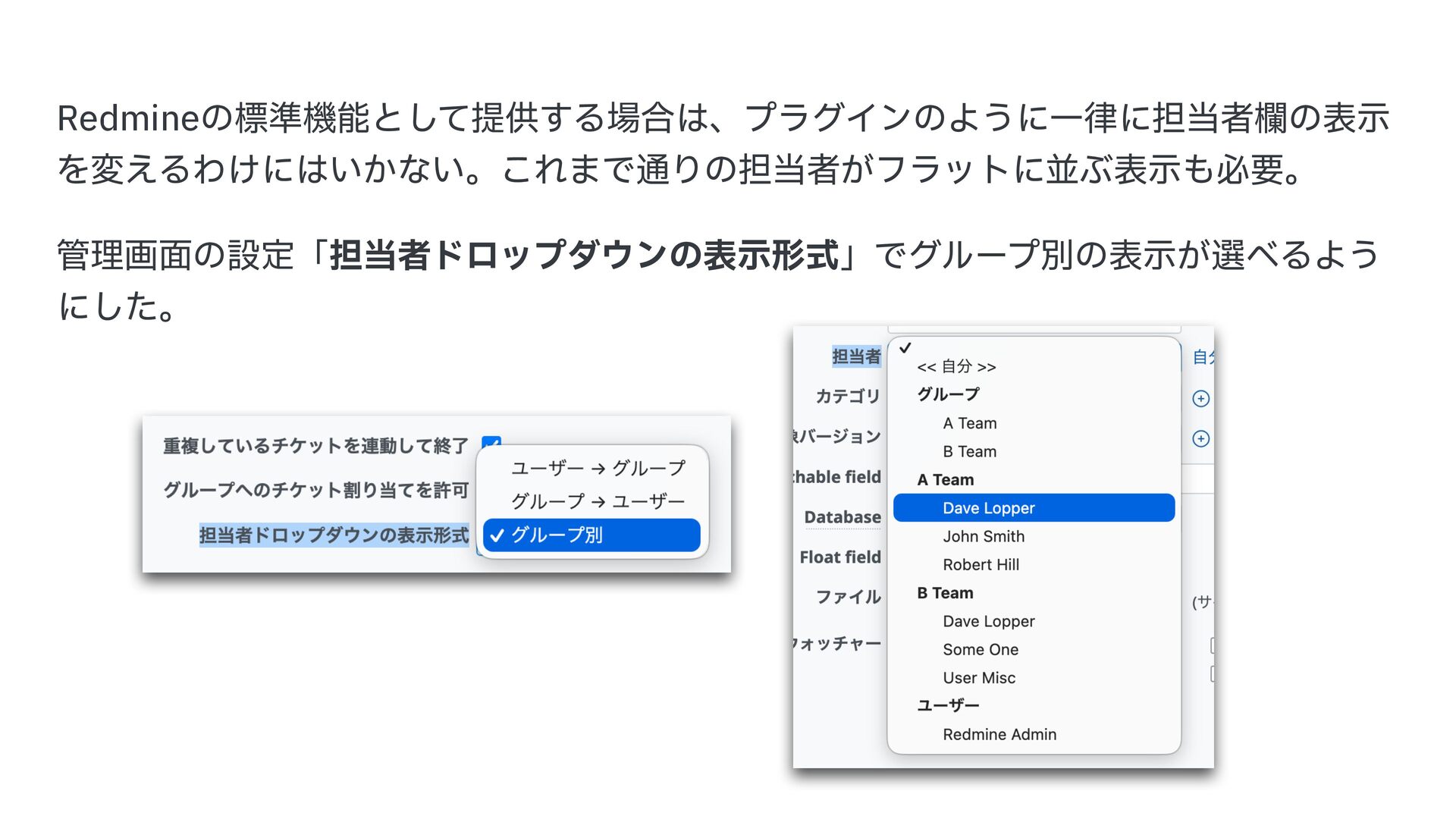This screenshot has width=1456, height=819.
Task: Click the 担当者 field label
Action: pyautogui.click(x=856, y=356)
